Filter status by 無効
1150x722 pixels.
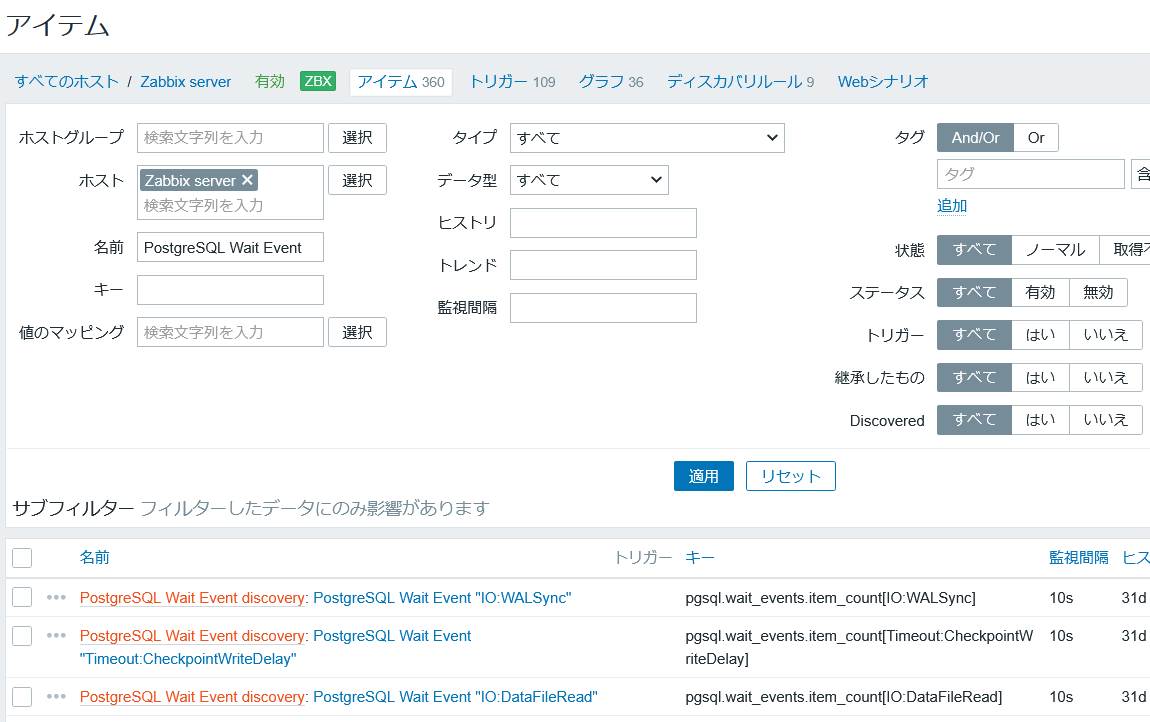click(x=1098, y=292)
